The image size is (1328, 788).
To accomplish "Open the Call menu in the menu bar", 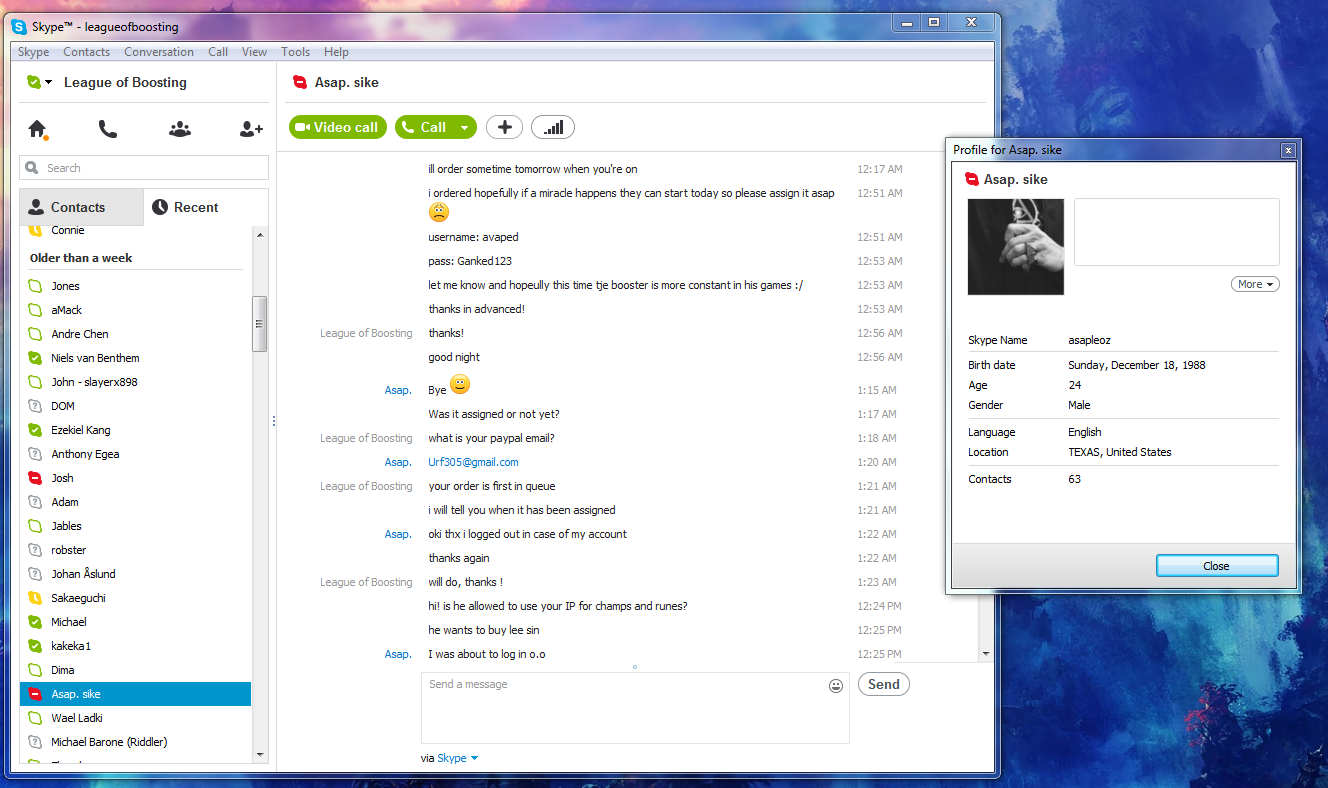I will pos(218,52).
